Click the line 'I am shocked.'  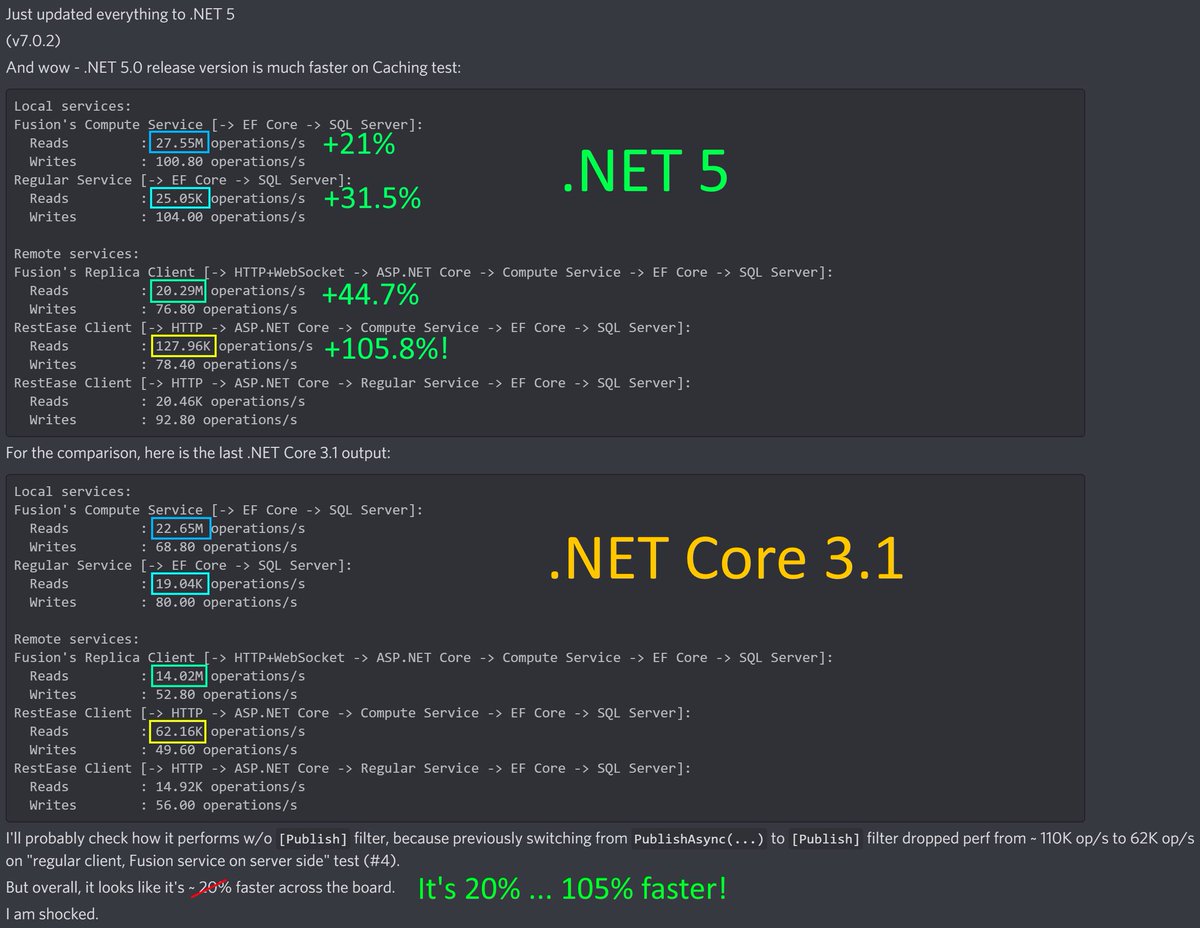pyautogui.click(x=52, y=914)
